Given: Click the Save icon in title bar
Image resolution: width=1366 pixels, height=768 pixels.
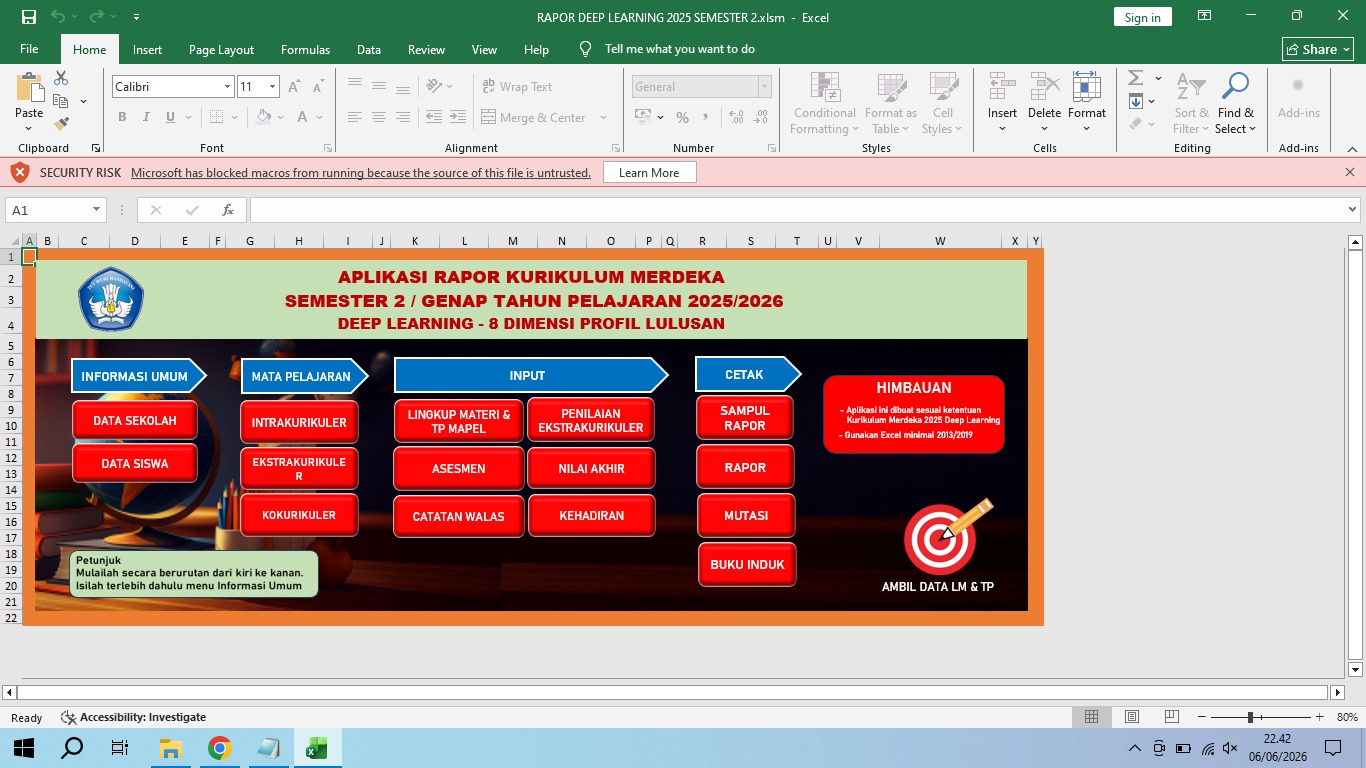Looking at the screenshot, I should point(29,17).
